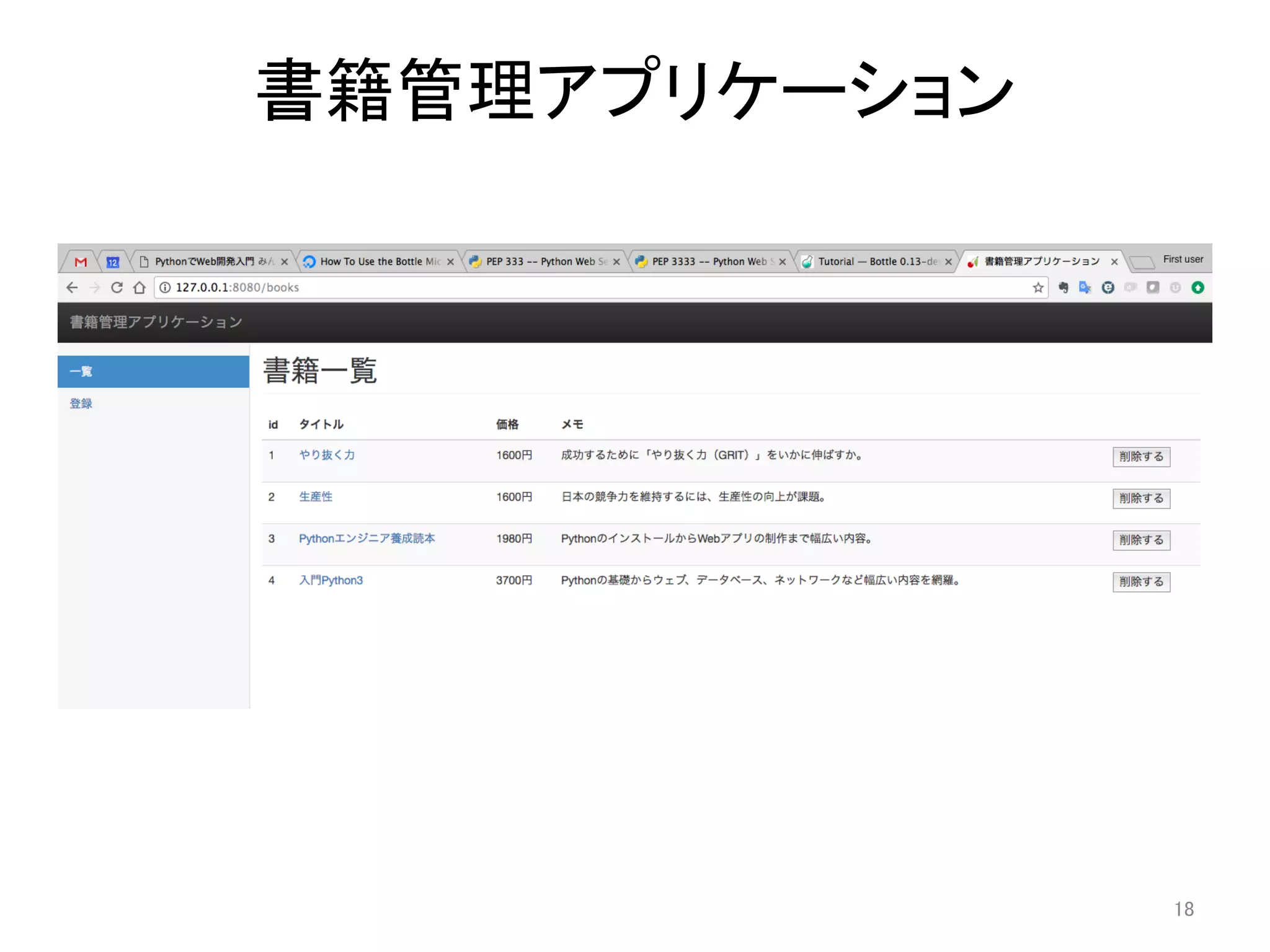Open the 生産性 book link

click(x=316, y=496)
